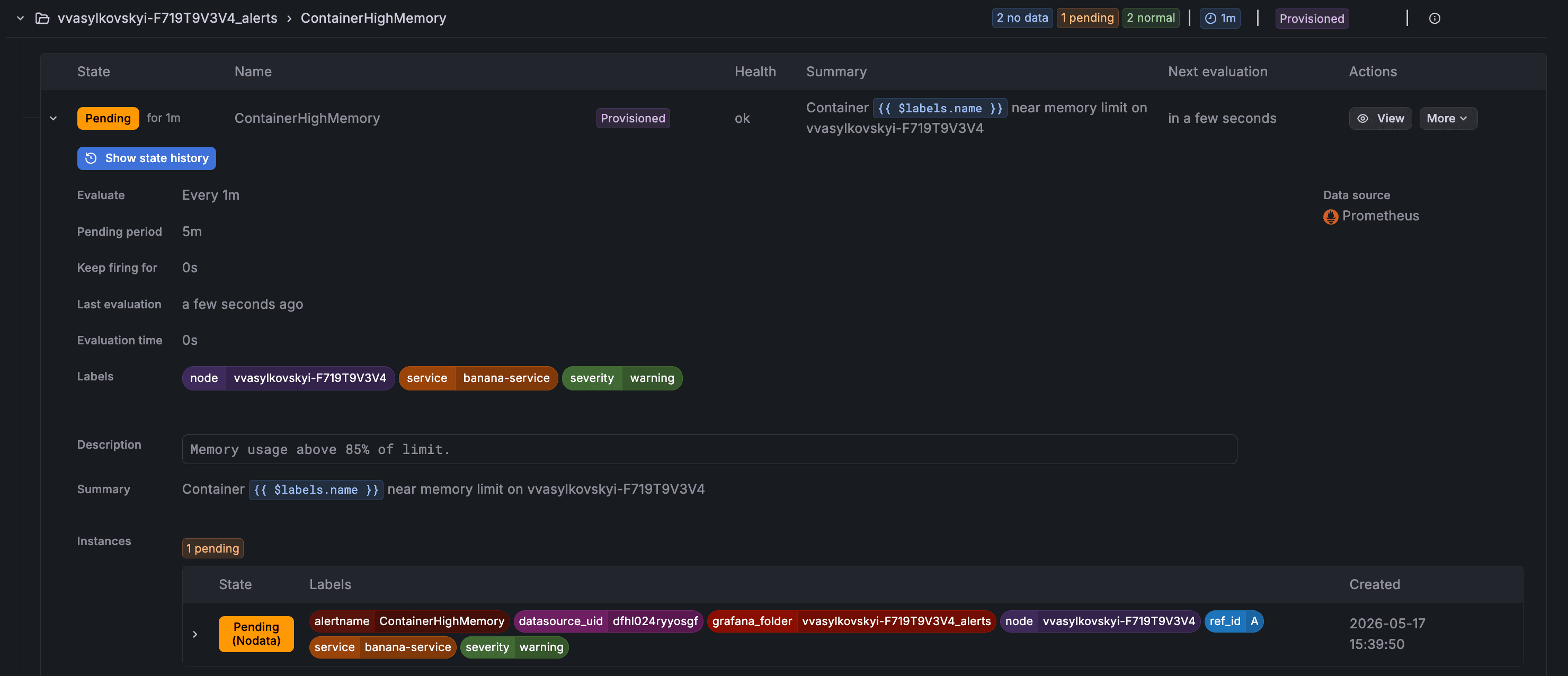Image resolution: width=1568 pixels, height=676 pixels.
Task: Click the instance node label chip
Action: [x=1100, y=621]
